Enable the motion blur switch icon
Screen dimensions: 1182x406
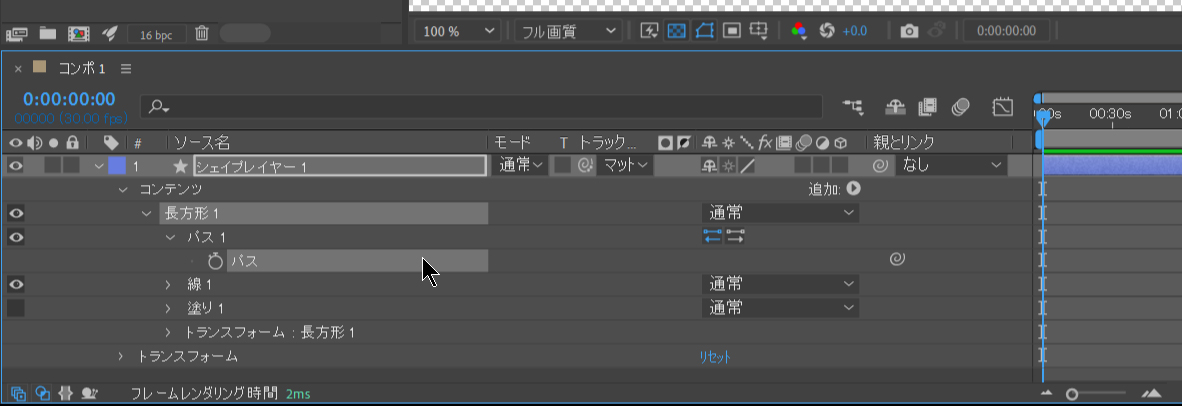[961, 106]
